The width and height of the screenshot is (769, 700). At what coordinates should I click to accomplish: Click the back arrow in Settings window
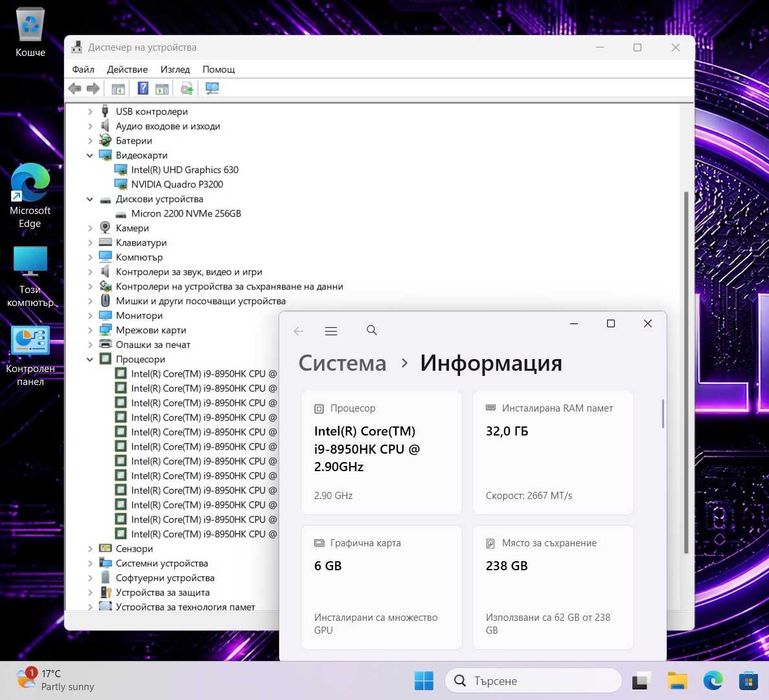(298, 331)
